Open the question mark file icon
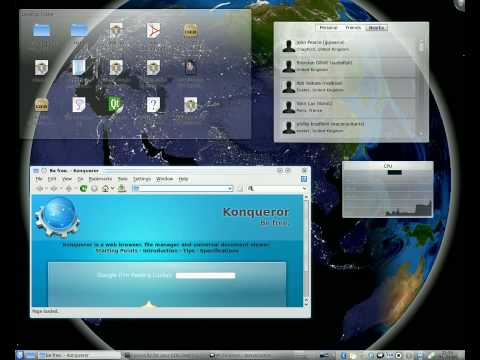Image resolution: width=480 pixels, height=360 pixels. (153, 105)
